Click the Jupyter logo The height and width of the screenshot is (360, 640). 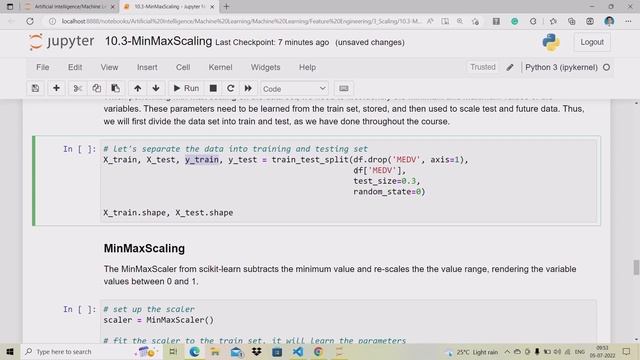point(62,42)
